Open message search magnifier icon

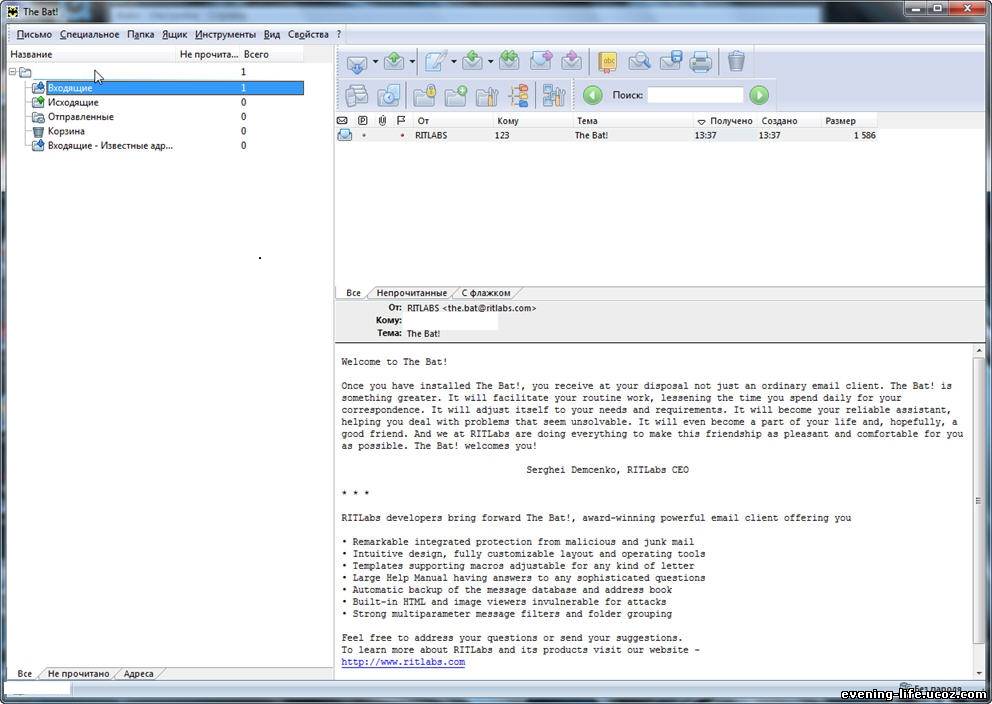(x=640, y=61)
